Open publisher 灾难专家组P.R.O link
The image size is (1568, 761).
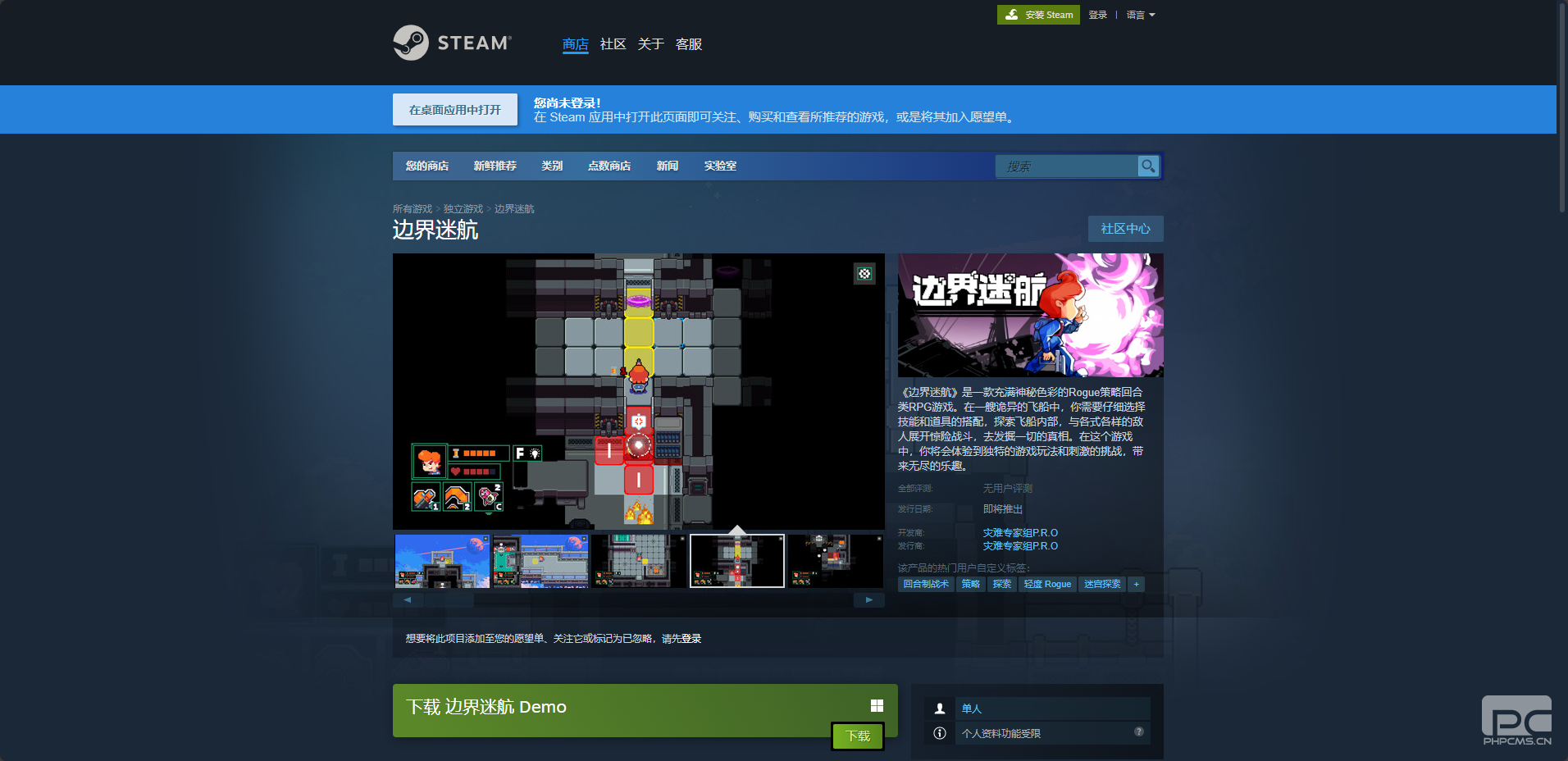point(1020,546)
